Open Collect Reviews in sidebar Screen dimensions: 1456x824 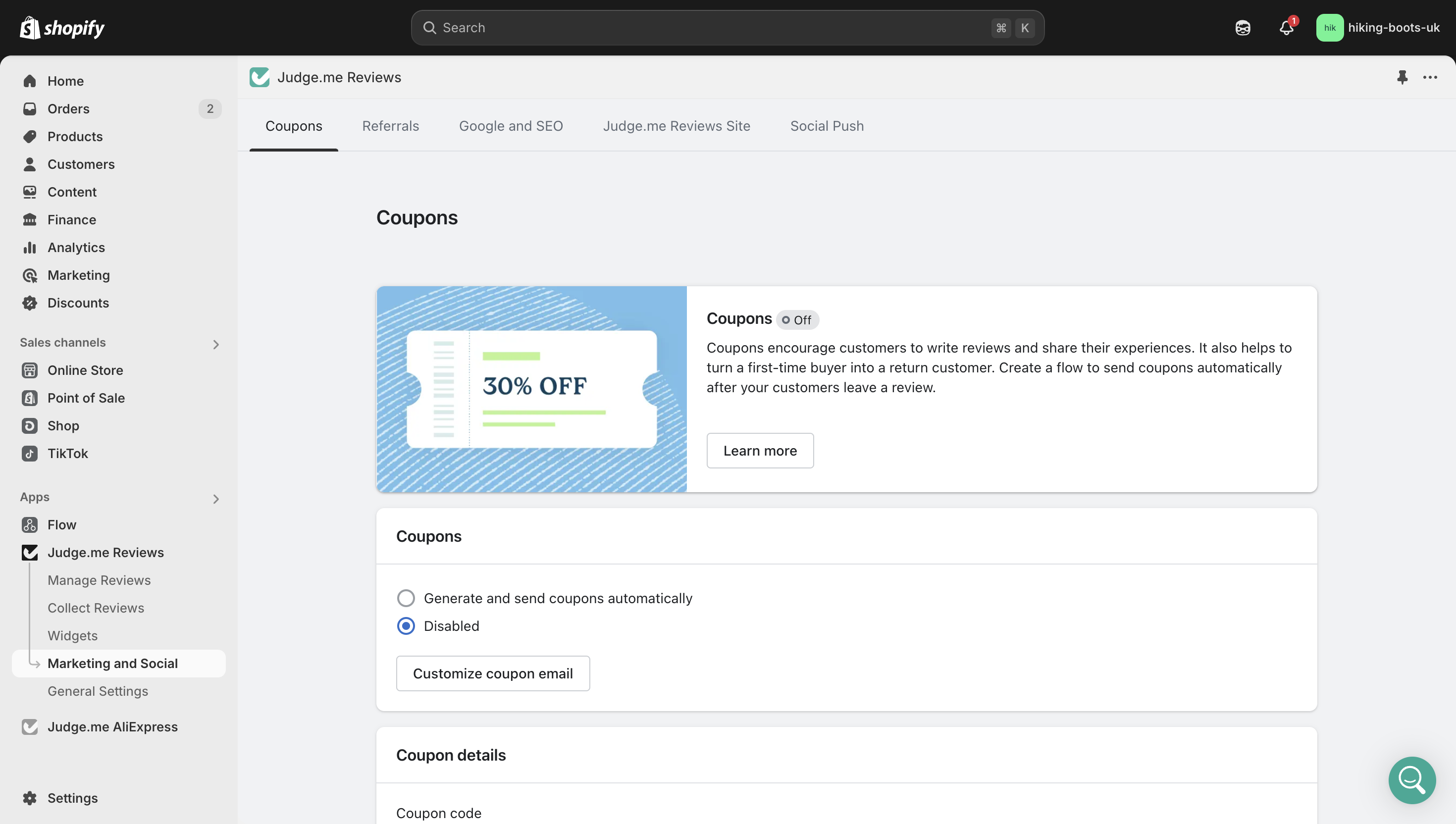coord(96,608)
